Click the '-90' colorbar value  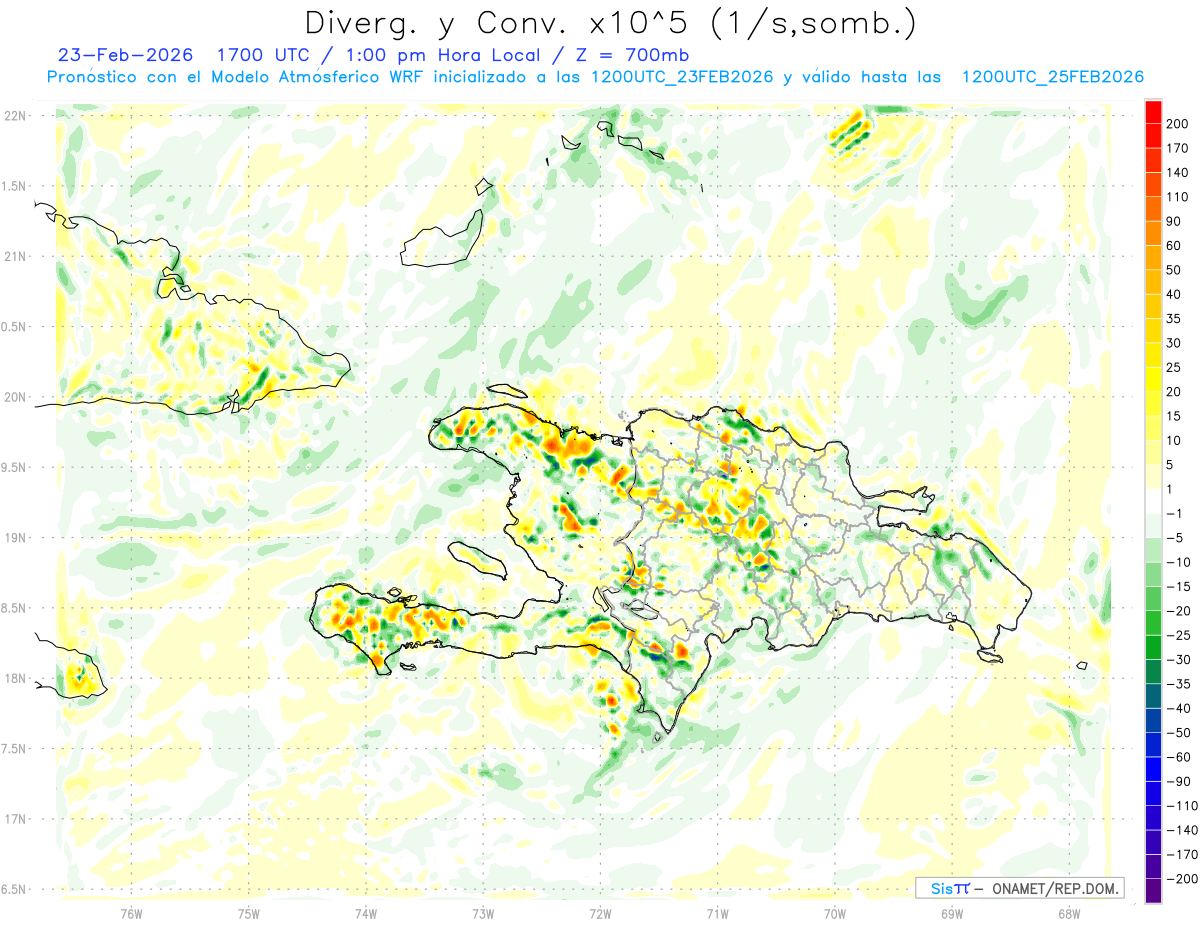click(x=1178, y=781)
